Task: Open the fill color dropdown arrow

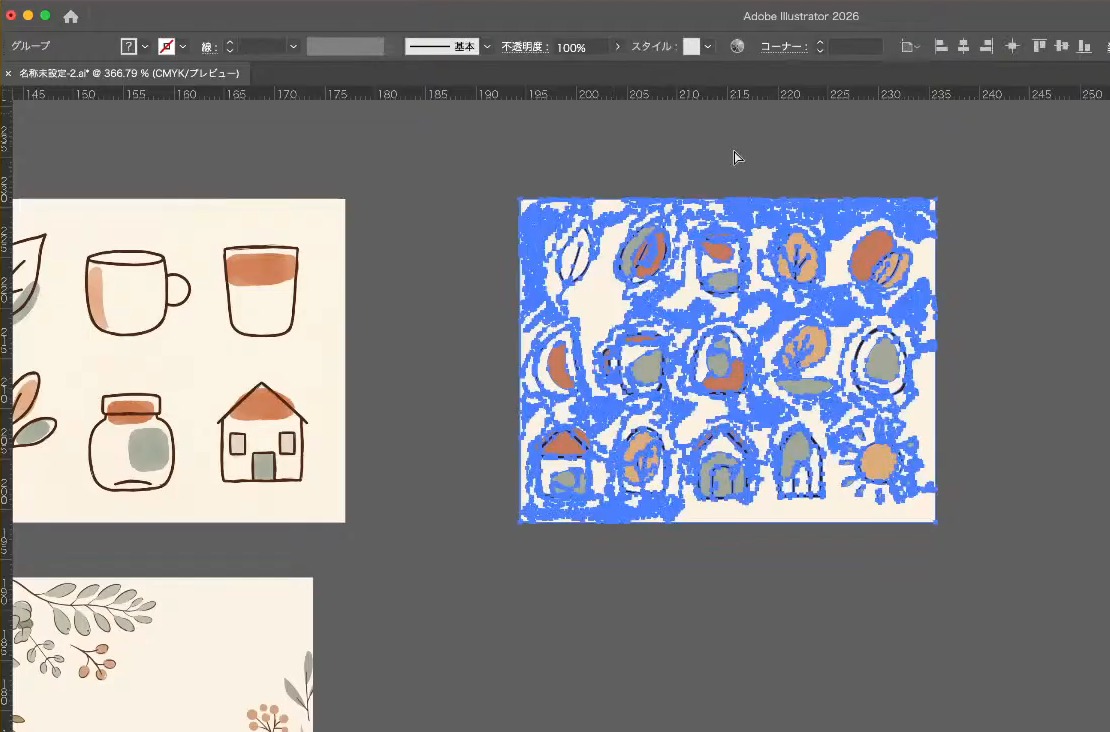Action: (x=145, y=47)
